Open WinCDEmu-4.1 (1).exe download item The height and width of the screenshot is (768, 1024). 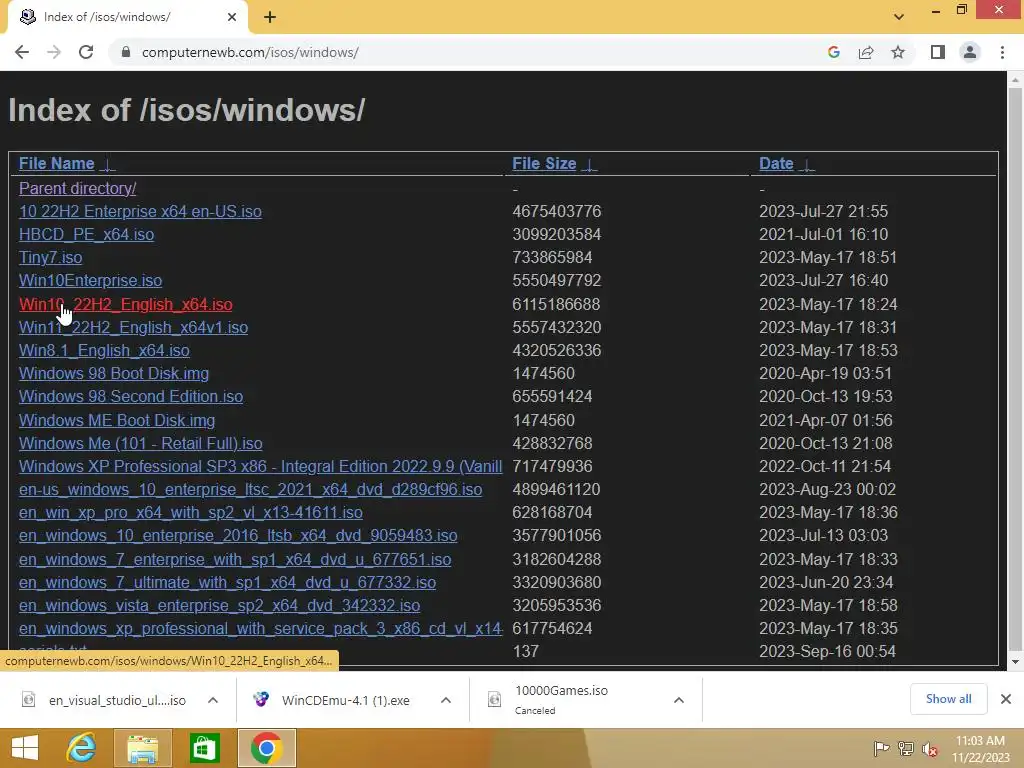tap(334, 700)
